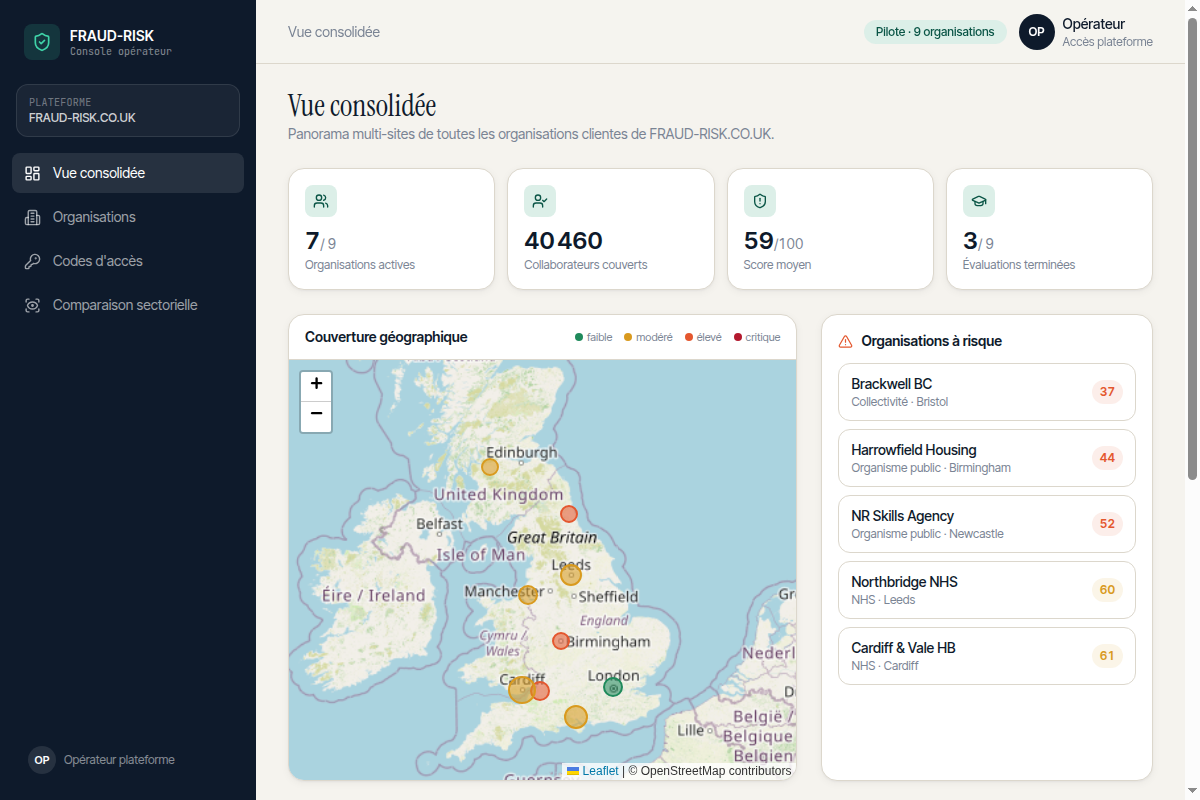1200x800 pixels.
Task: Select the yellow Cardiff map marker
Action: click(521, 690)
